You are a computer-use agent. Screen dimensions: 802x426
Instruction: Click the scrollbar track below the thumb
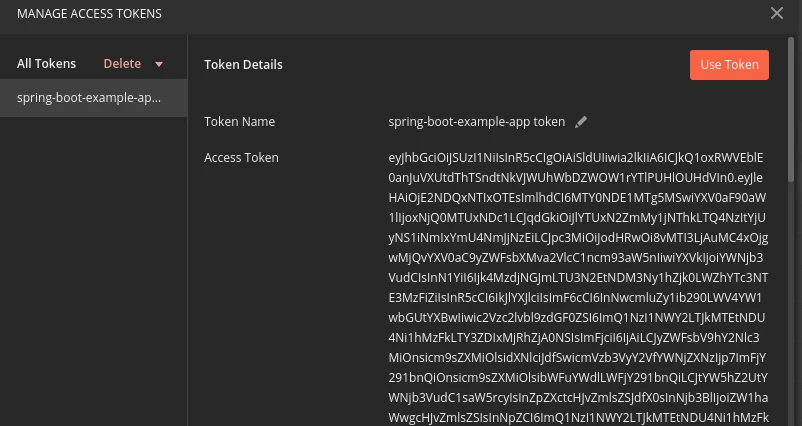pyautogui.click(x=791, y=304)
